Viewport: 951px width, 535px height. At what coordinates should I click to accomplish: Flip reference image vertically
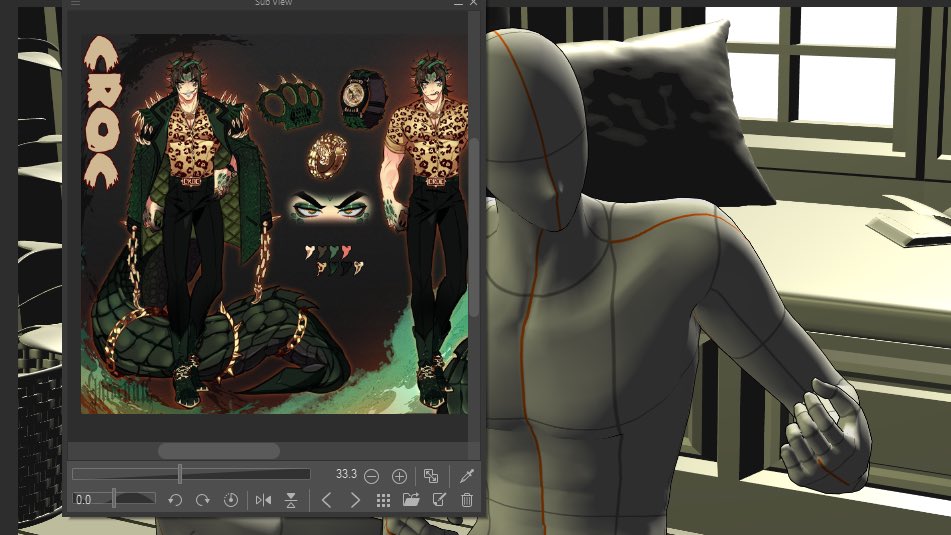291,500
